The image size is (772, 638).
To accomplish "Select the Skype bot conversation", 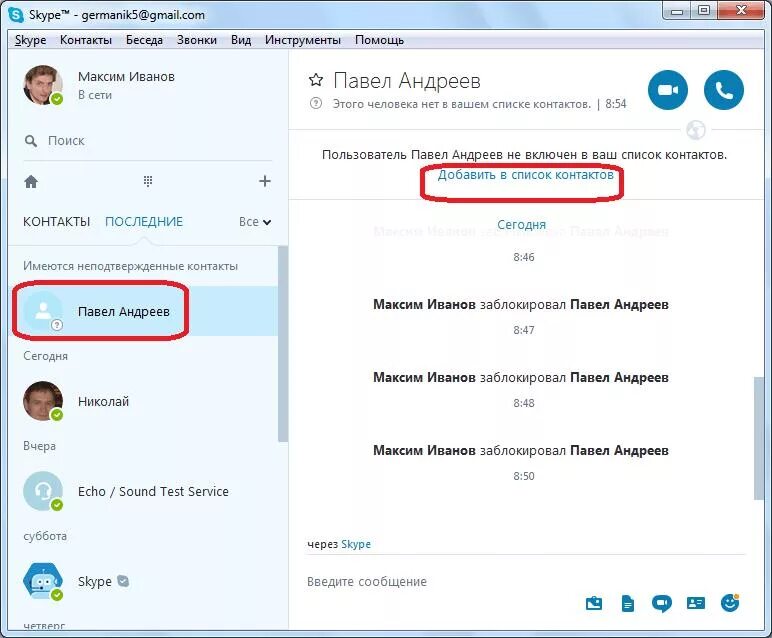I will point(143,581).
